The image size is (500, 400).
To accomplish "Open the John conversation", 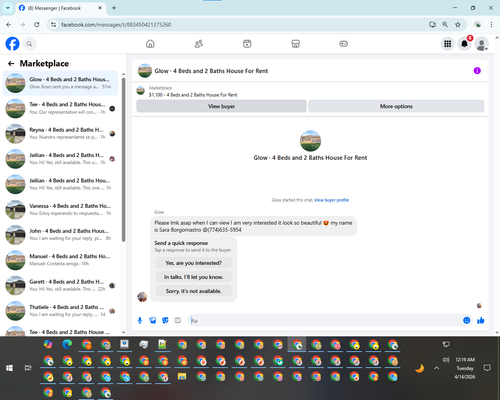I will pos(60,235).
